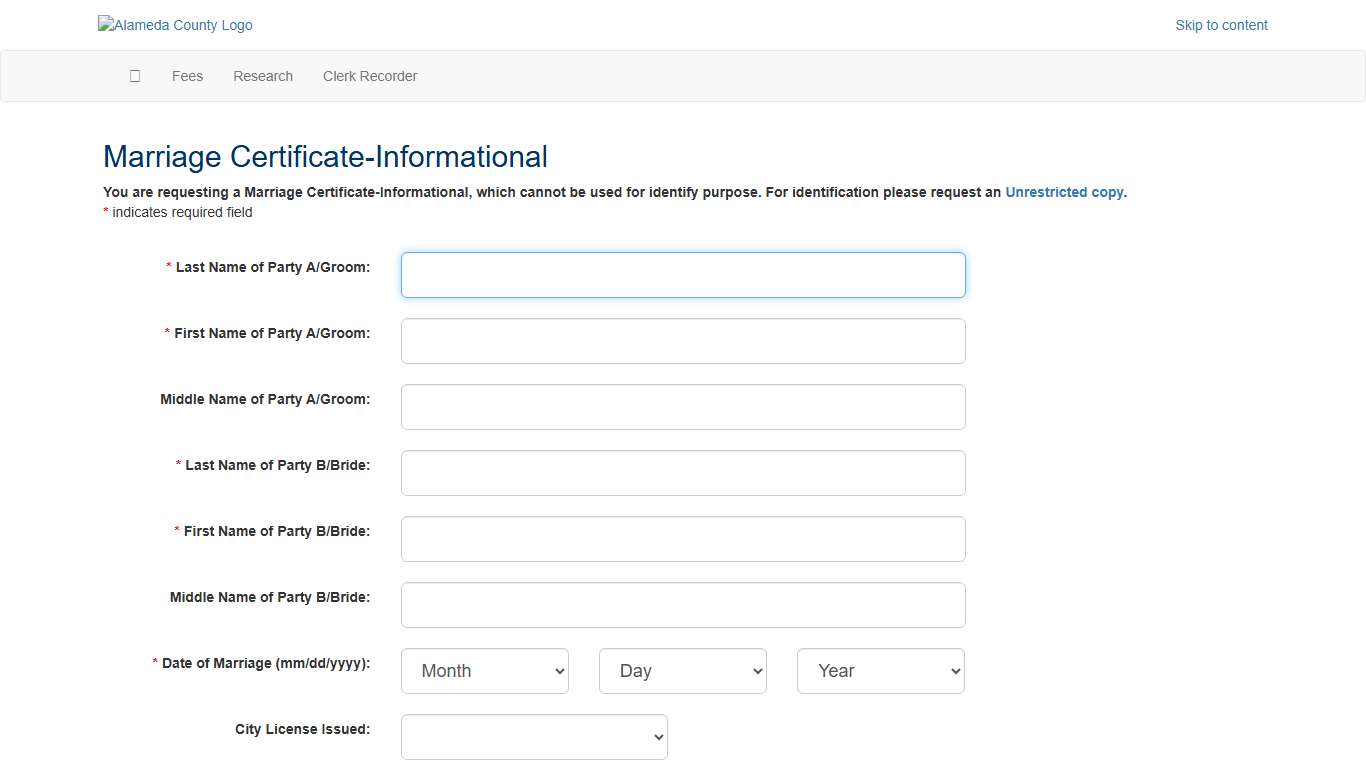Click into Middle Name of Party B/Bride box
This screenshot has width=1366, height=768.
click(683, 605)
